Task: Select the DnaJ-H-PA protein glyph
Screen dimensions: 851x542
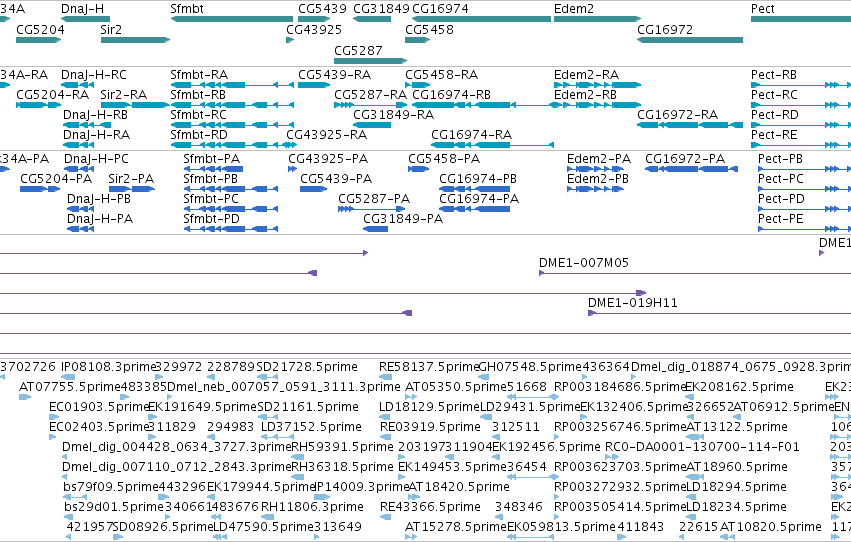Action: coord(80,229)
